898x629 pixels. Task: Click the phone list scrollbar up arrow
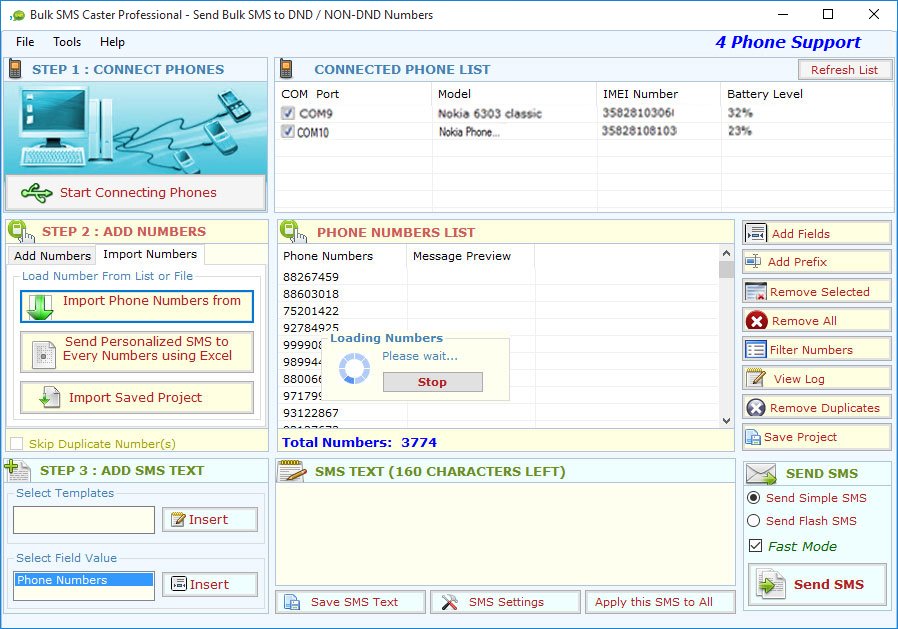click(x=726, y=253)
